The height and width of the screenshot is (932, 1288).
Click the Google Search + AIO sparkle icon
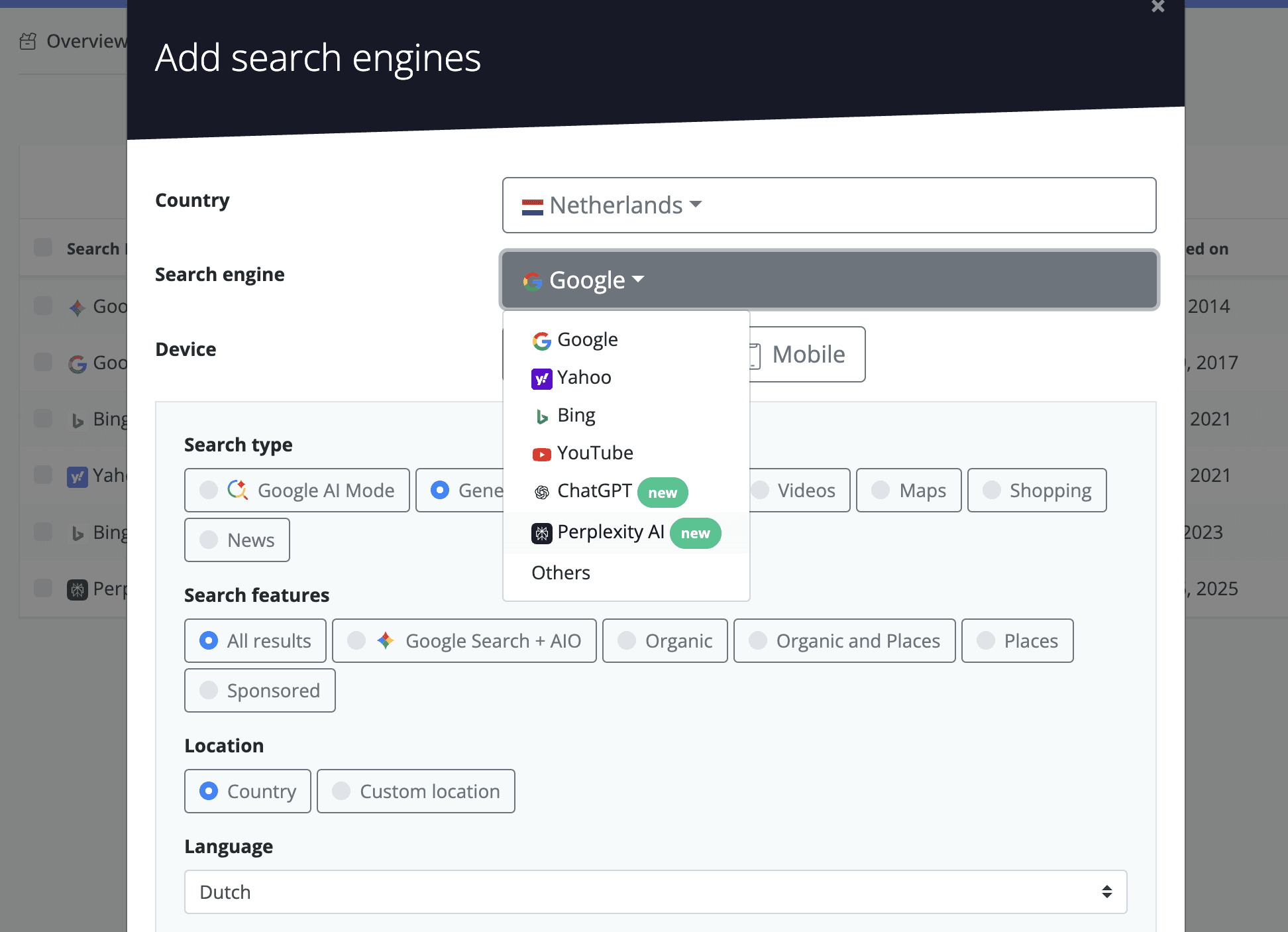386,641
